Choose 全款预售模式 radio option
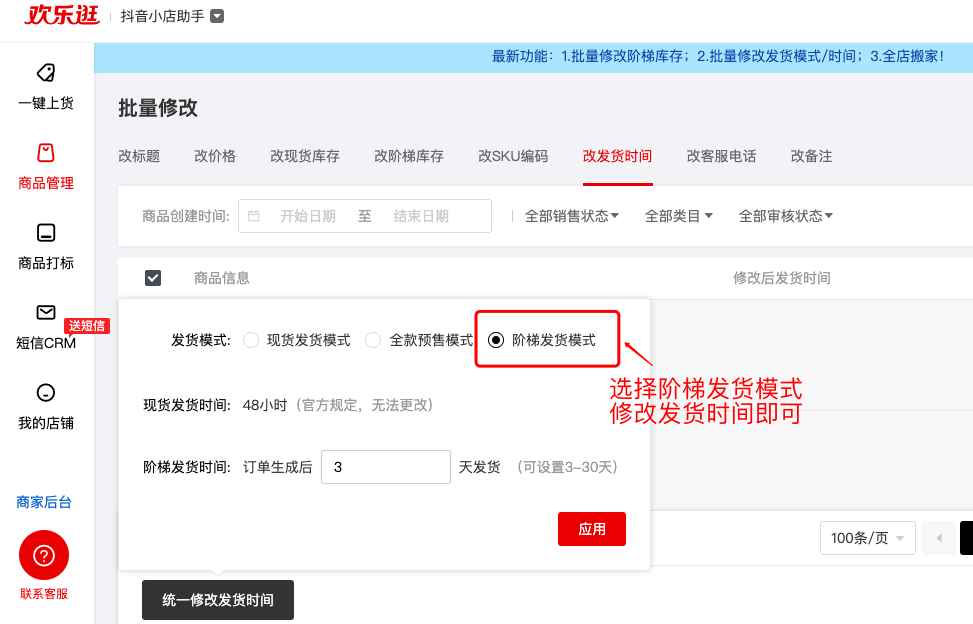Viewport: 973px width, 624px height. coord(373,340)
